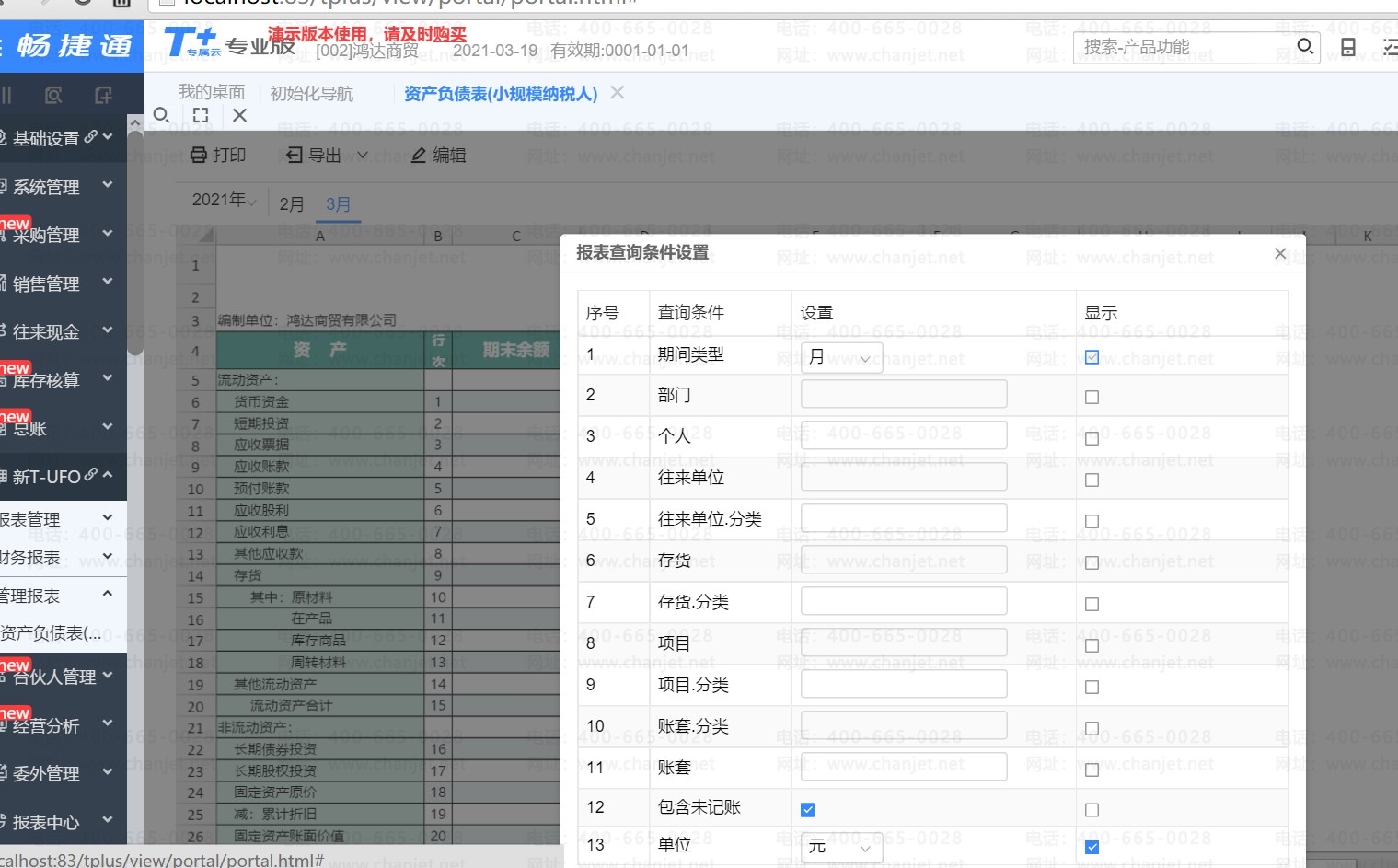Select the 2月 period tab
The width and height of the screenshot is (1398, 868).
pos(292,203)
